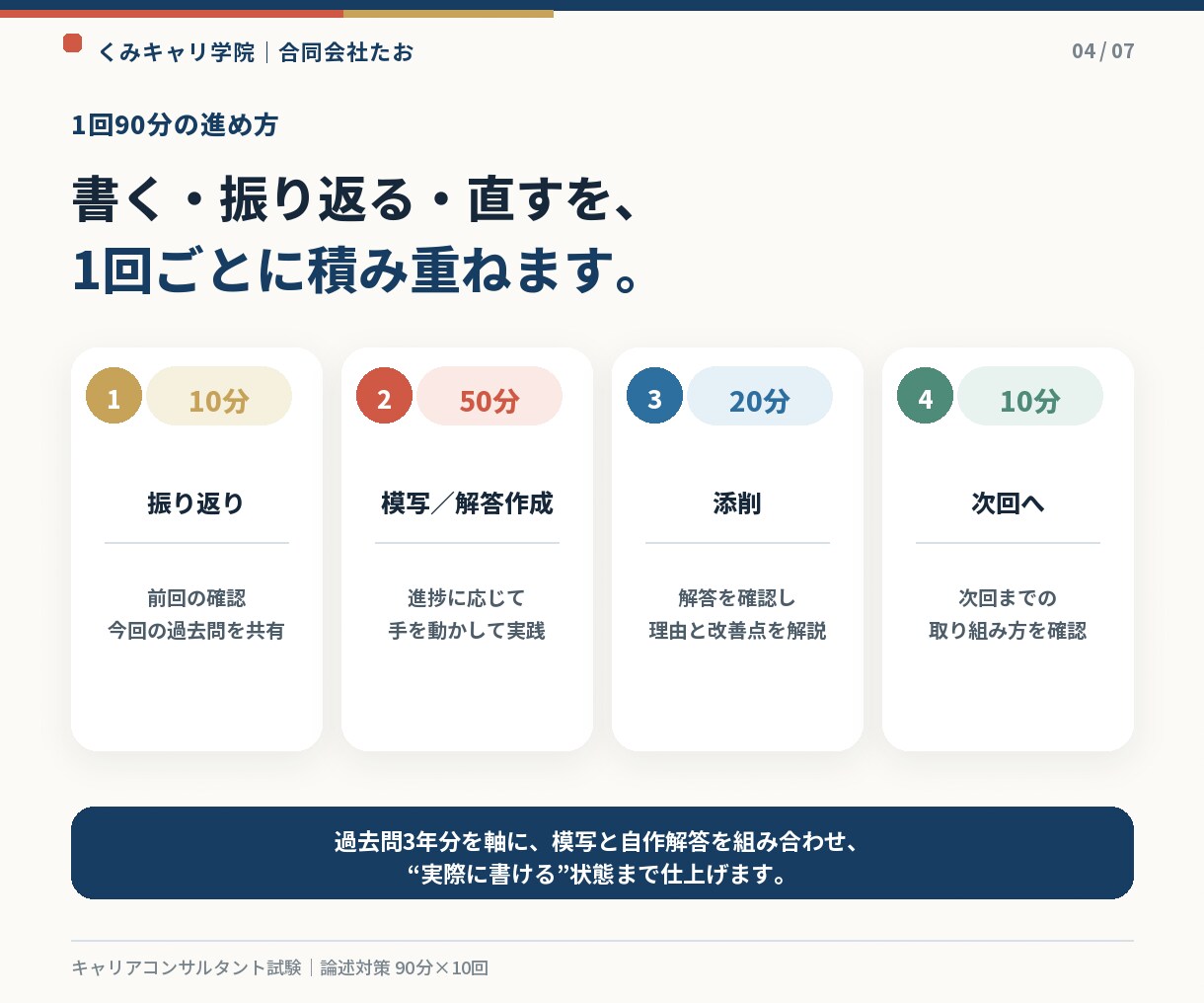The image size is (1204, 1003).
Task: Click the 10分 pill in the 振り返り card
Action: [219, 396]
